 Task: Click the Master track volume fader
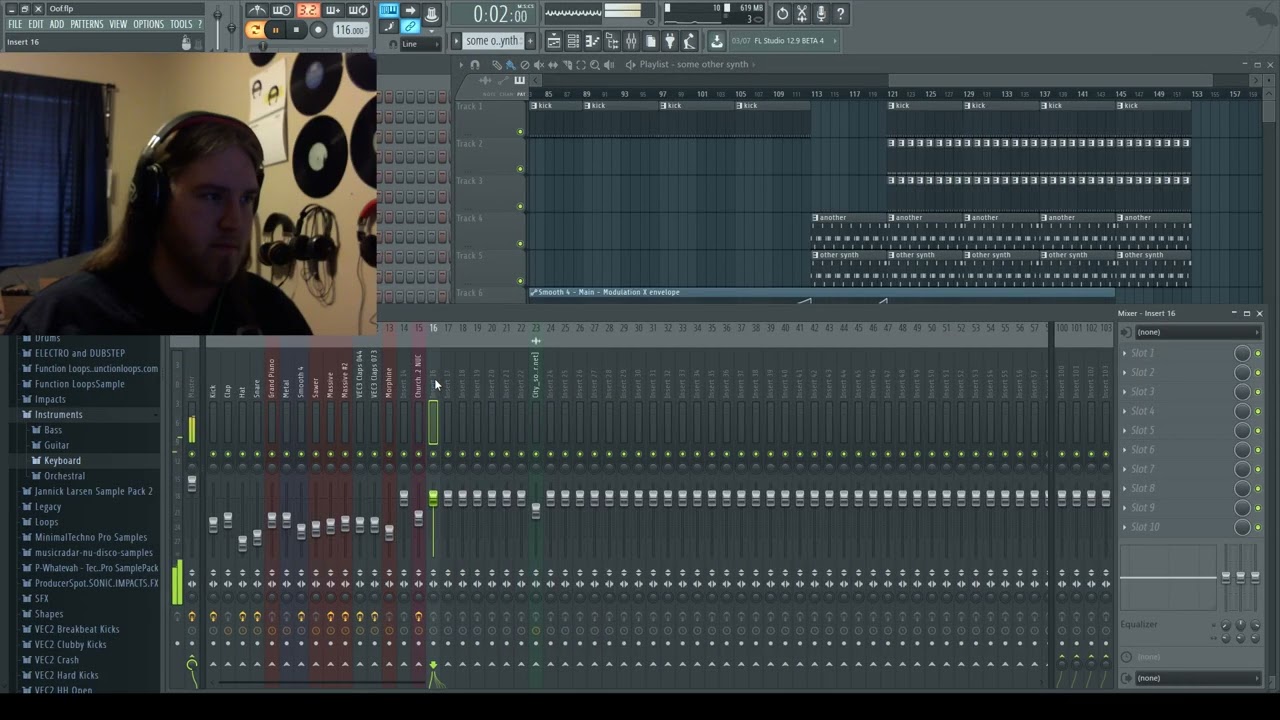[x=192, y=483]
